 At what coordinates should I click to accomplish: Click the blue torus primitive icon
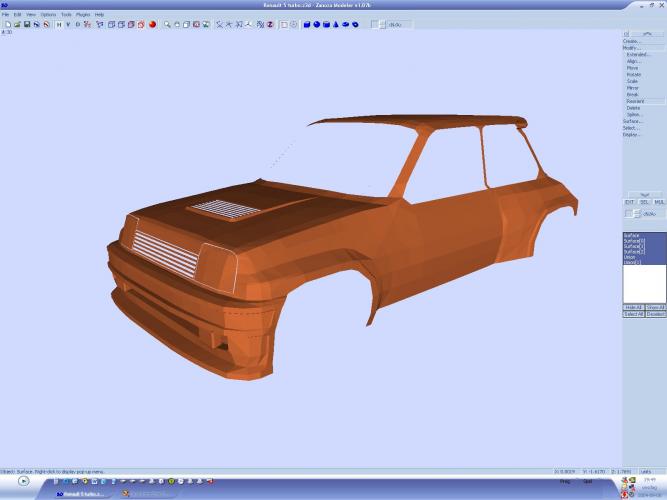[355, 24]
